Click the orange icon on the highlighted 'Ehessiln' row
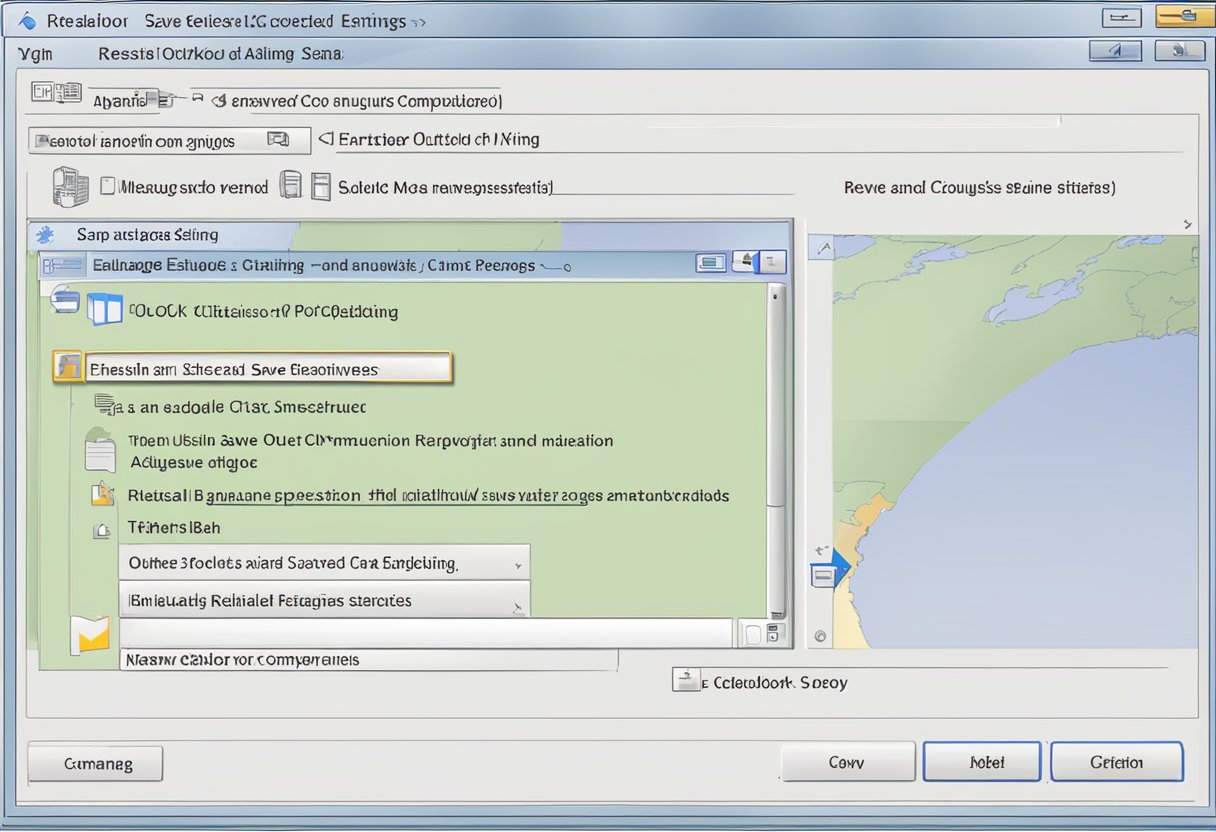The width and height of the screenshot is (1216, 832). point(68,368)
